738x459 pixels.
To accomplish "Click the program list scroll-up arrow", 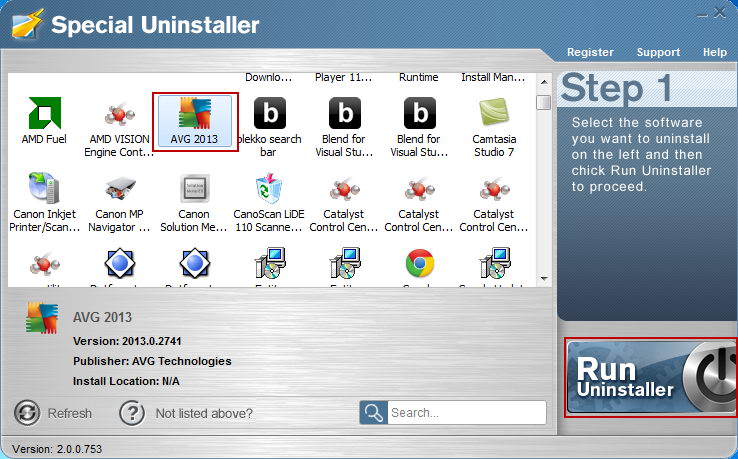I will (x=544, y=82).
